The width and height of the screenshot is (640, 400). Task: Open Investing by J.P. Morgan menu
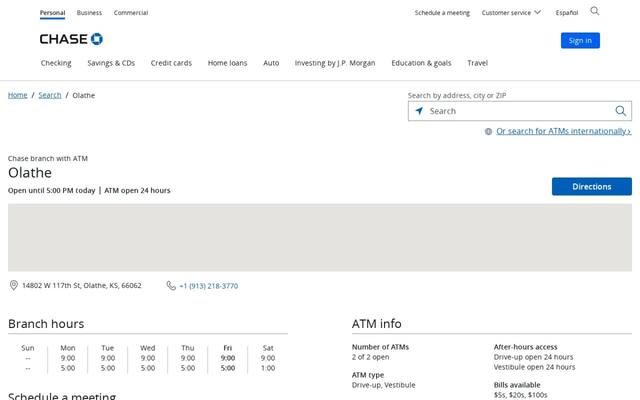pyautogui.click(x=335, y=63)
